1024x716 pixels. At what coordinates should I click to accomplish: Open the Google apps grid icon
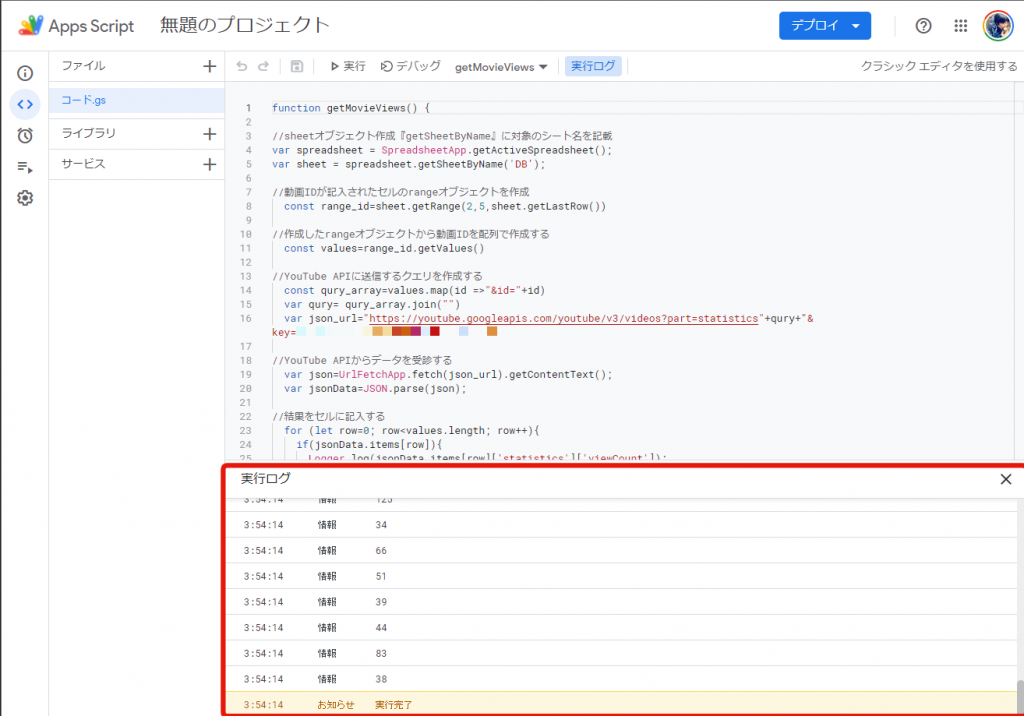pyautogui.click(x=961, y=26)
